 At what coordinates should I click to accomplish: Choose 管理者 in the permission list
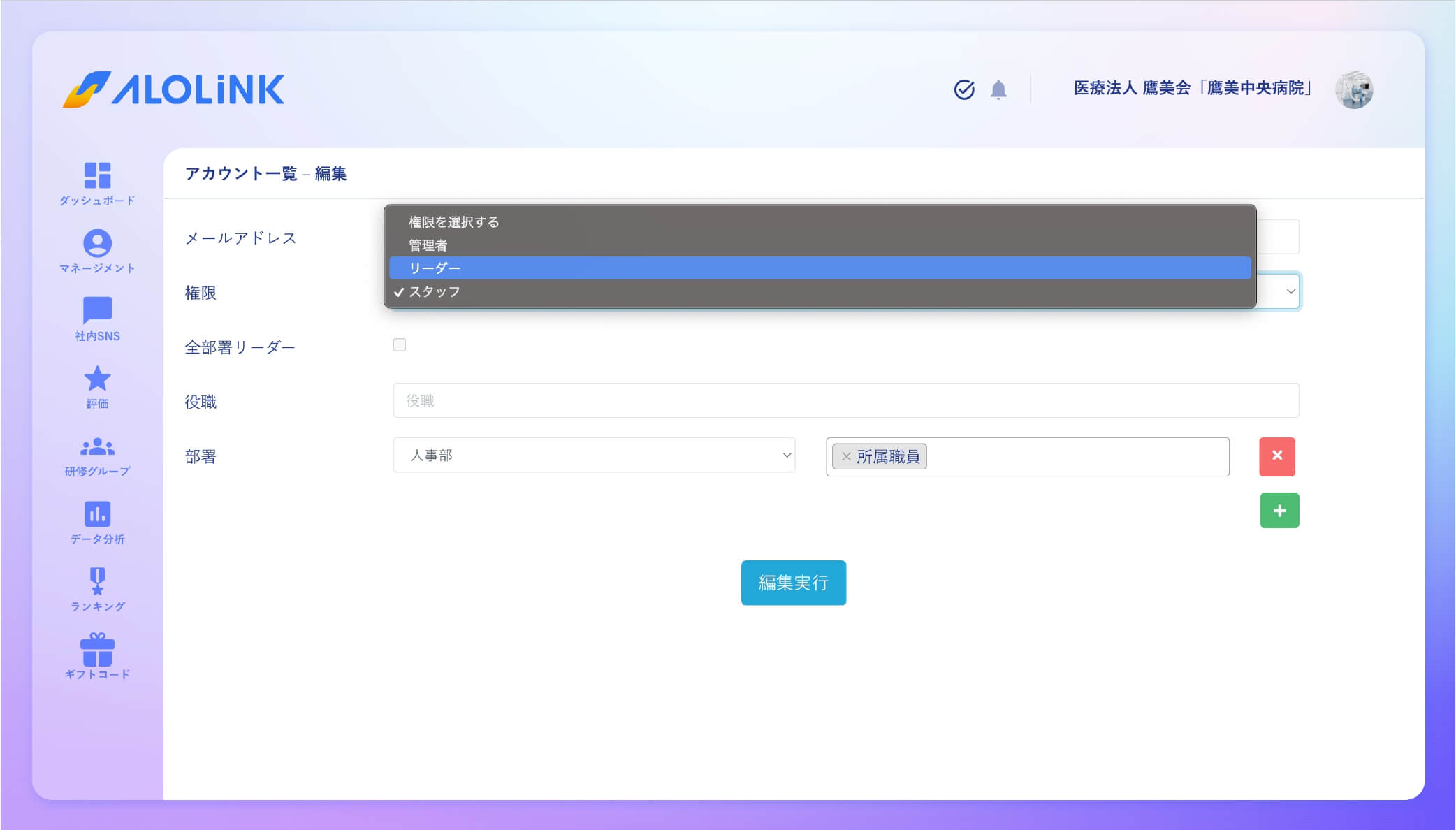pyautogui.click(x=428, y=245)
